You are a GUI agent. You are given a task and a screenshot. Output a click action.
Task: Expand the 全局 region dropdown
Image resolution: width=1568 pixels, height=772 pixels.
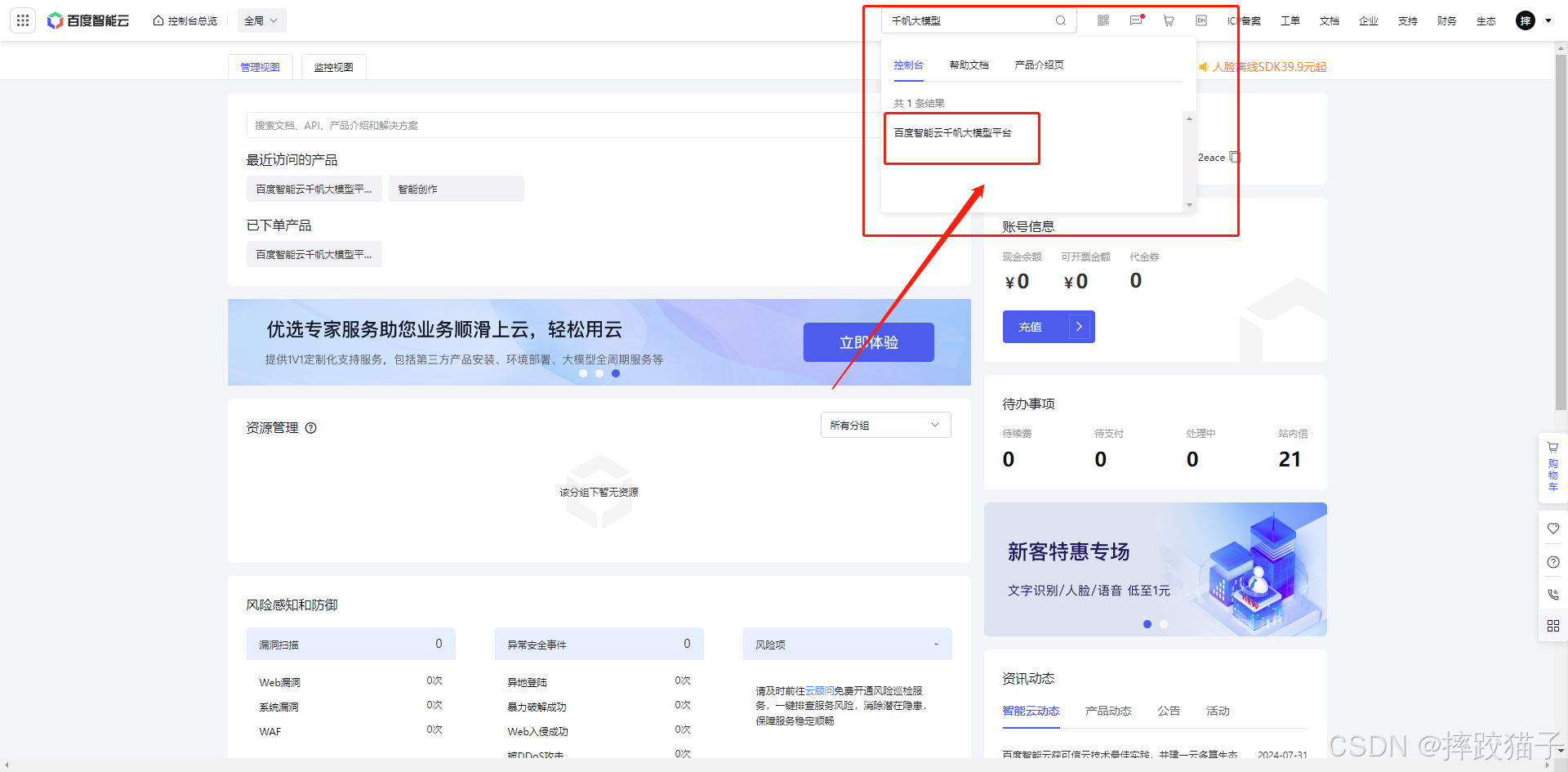[261, 20]
